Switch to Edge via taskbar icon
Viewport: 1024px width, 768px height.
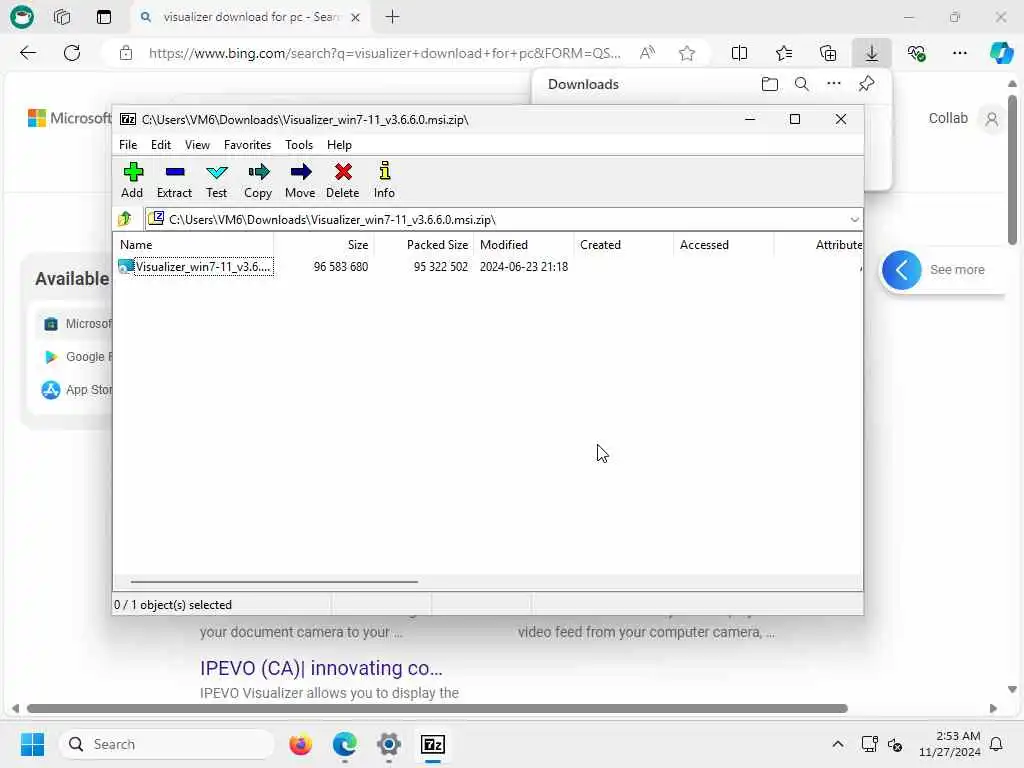pos(345,744)
